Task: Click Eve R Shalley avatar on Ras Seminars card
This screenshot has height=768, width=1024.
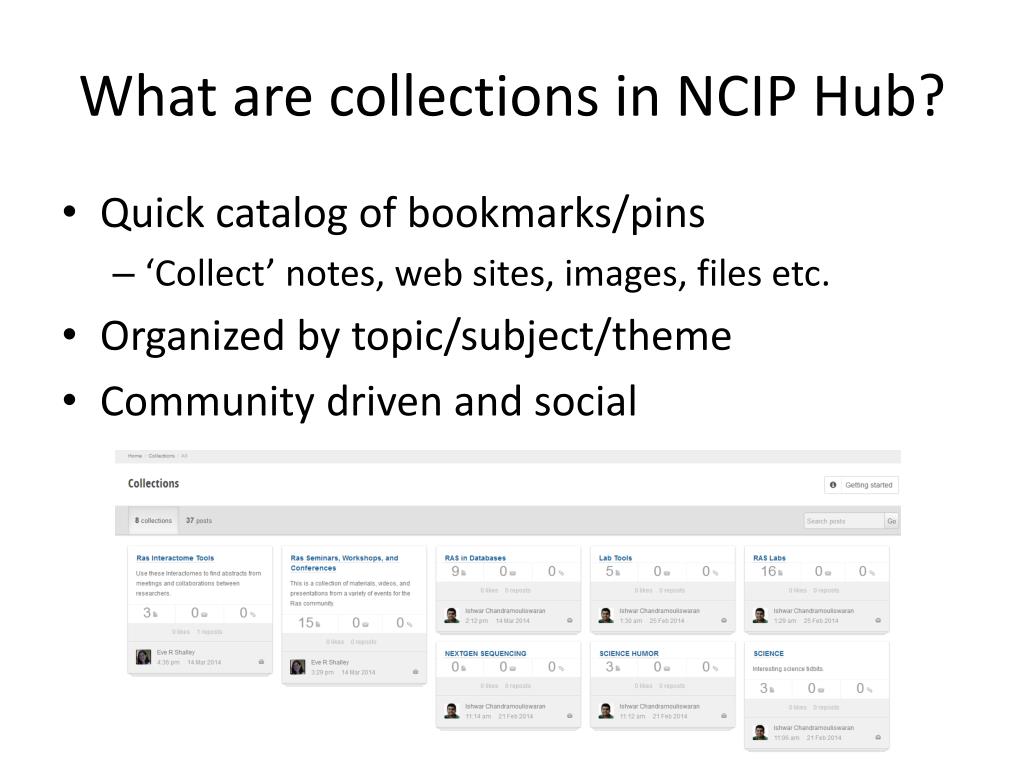Action: point(298,667)
